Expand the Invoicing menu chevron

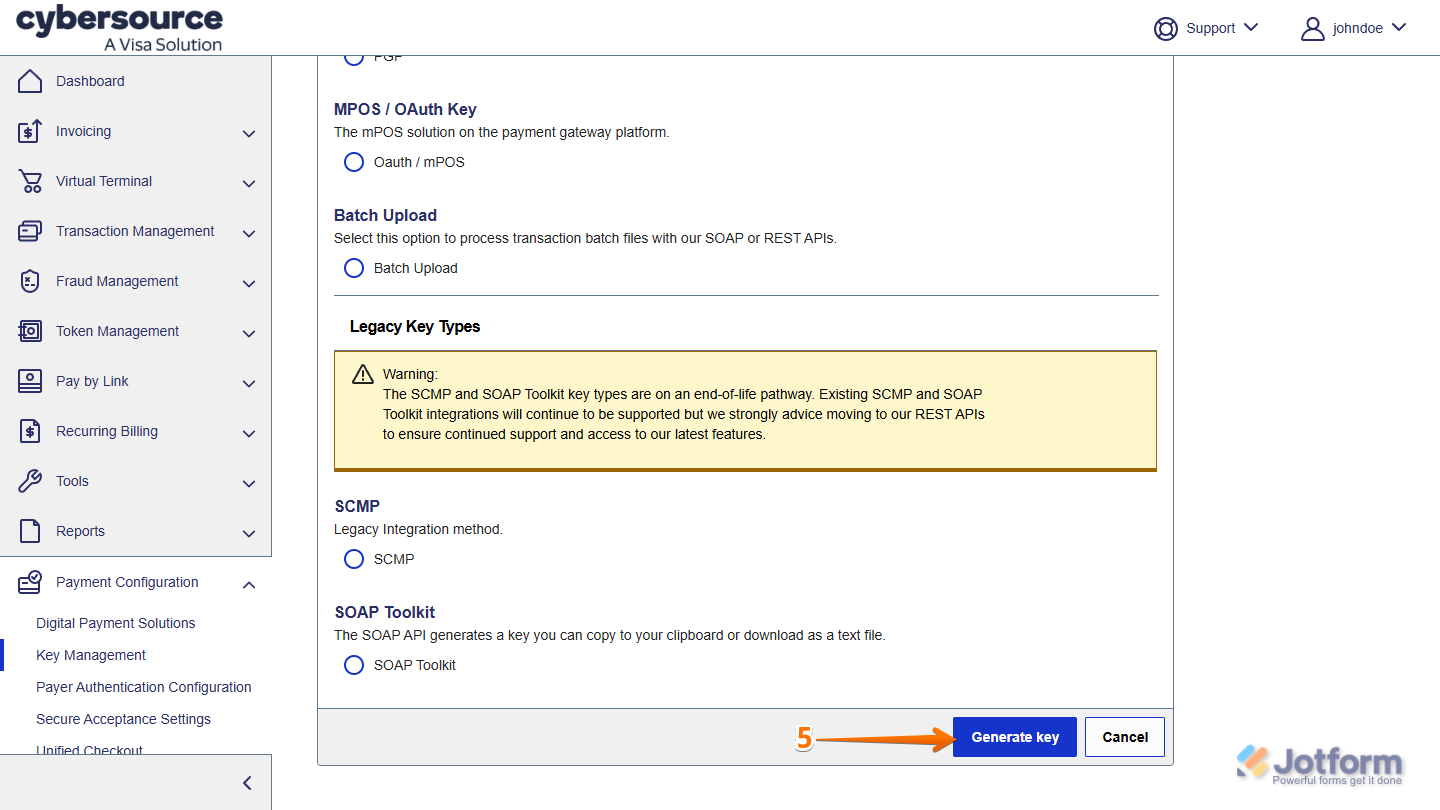click(249, 133)
